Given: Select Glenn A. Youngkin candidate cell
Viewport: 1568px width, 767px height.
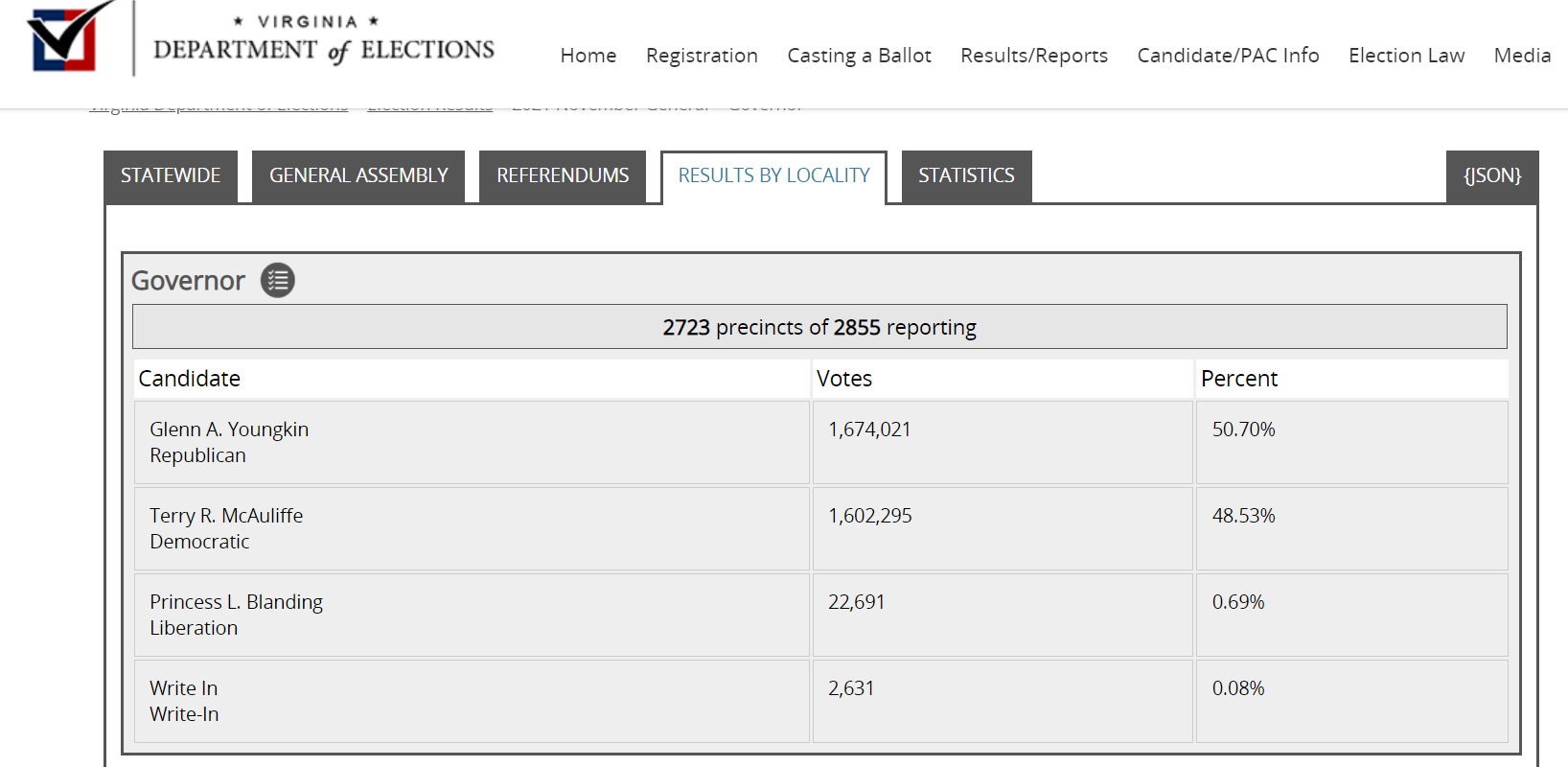Looking at the screenshot, I should click(x=472, y=442).
